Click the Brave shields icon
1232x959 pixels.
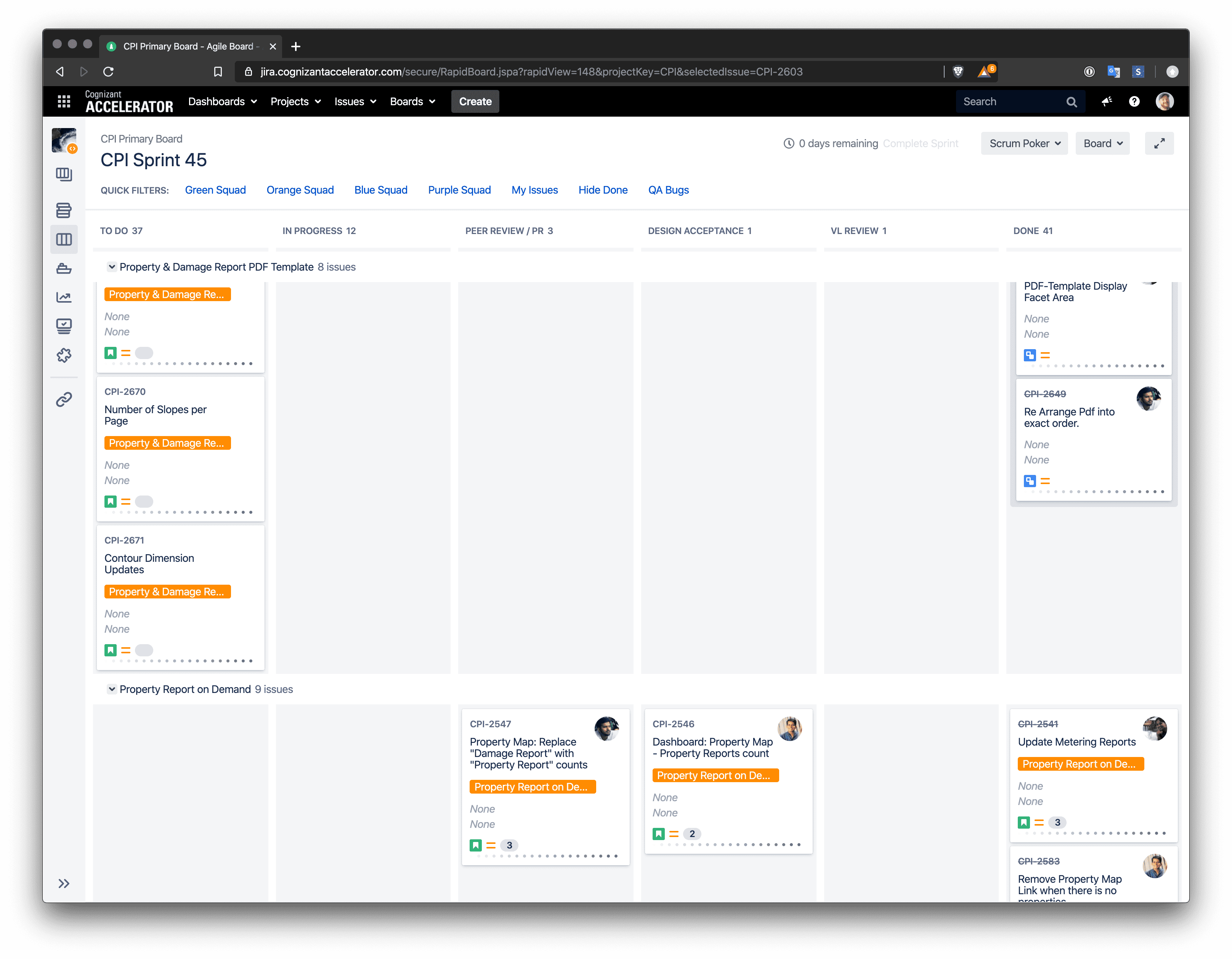(x=958, y=72)
